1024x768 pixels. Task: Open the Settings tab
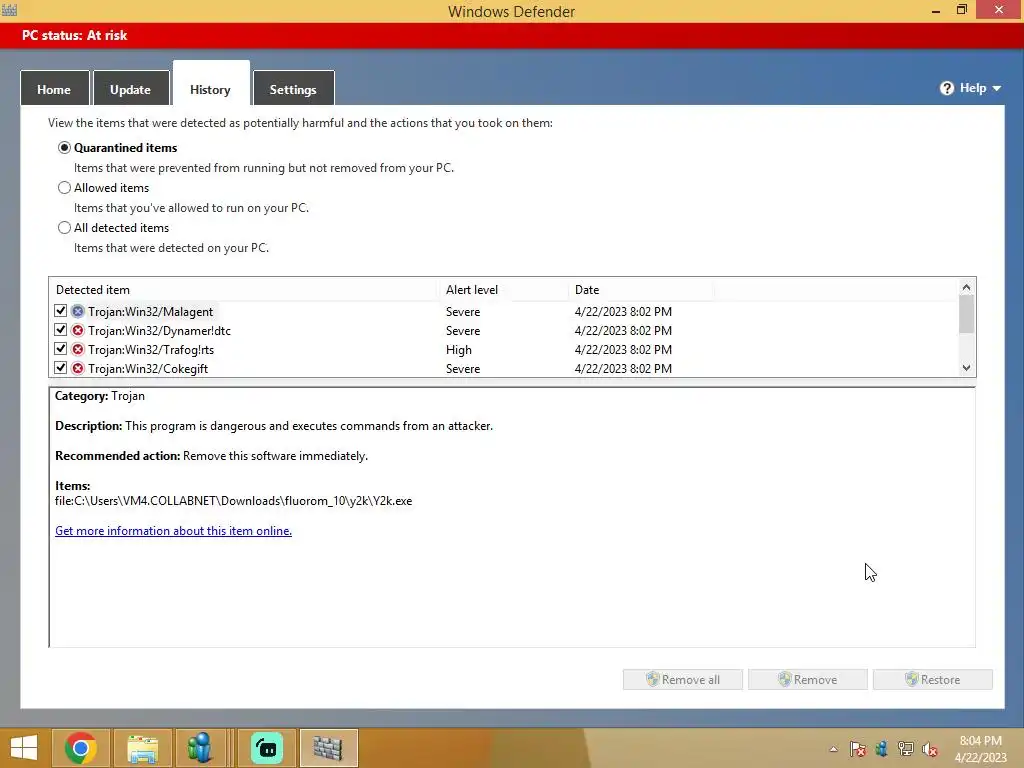[293, 89]
